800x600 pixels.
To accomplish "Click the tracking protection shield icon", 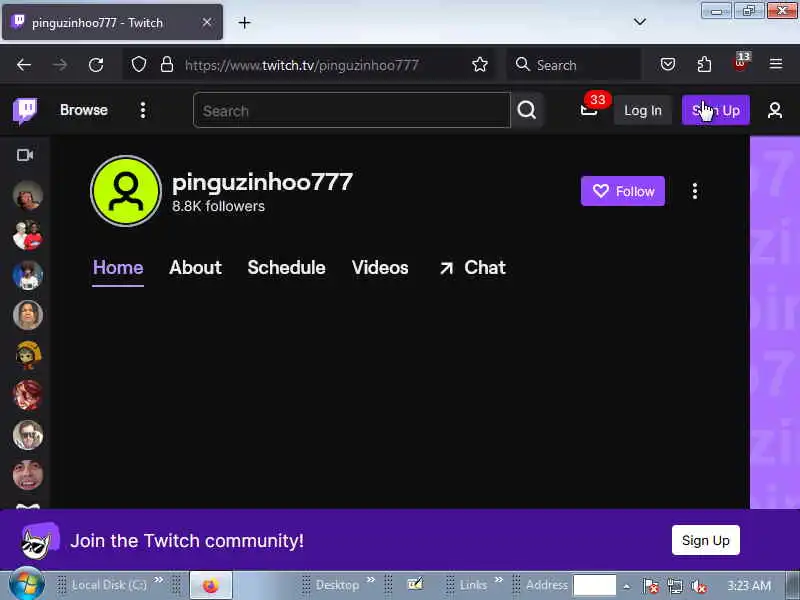I will pyautogui.click(x=139, y=65).
